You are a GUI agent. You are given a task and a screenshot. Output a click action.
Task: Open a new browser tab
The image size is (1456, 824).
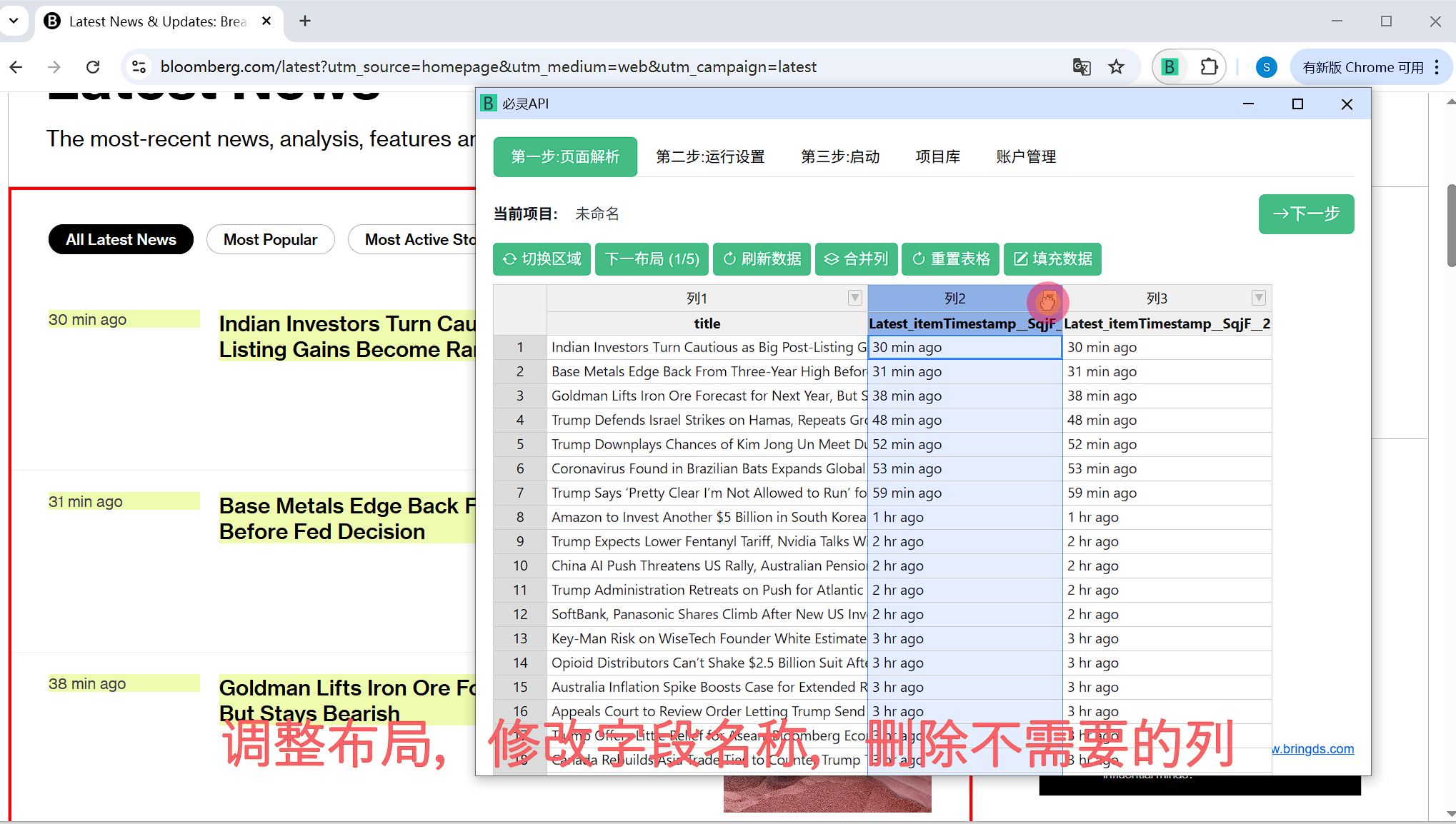pyautogui.click(x=305, y=21)
